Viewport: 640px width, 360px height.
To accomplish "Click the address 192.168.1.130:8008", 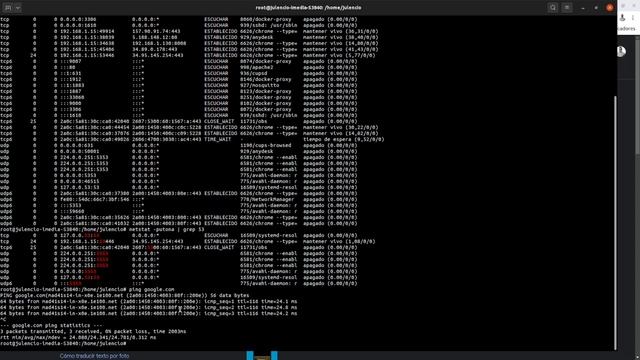I will point(159,43).
